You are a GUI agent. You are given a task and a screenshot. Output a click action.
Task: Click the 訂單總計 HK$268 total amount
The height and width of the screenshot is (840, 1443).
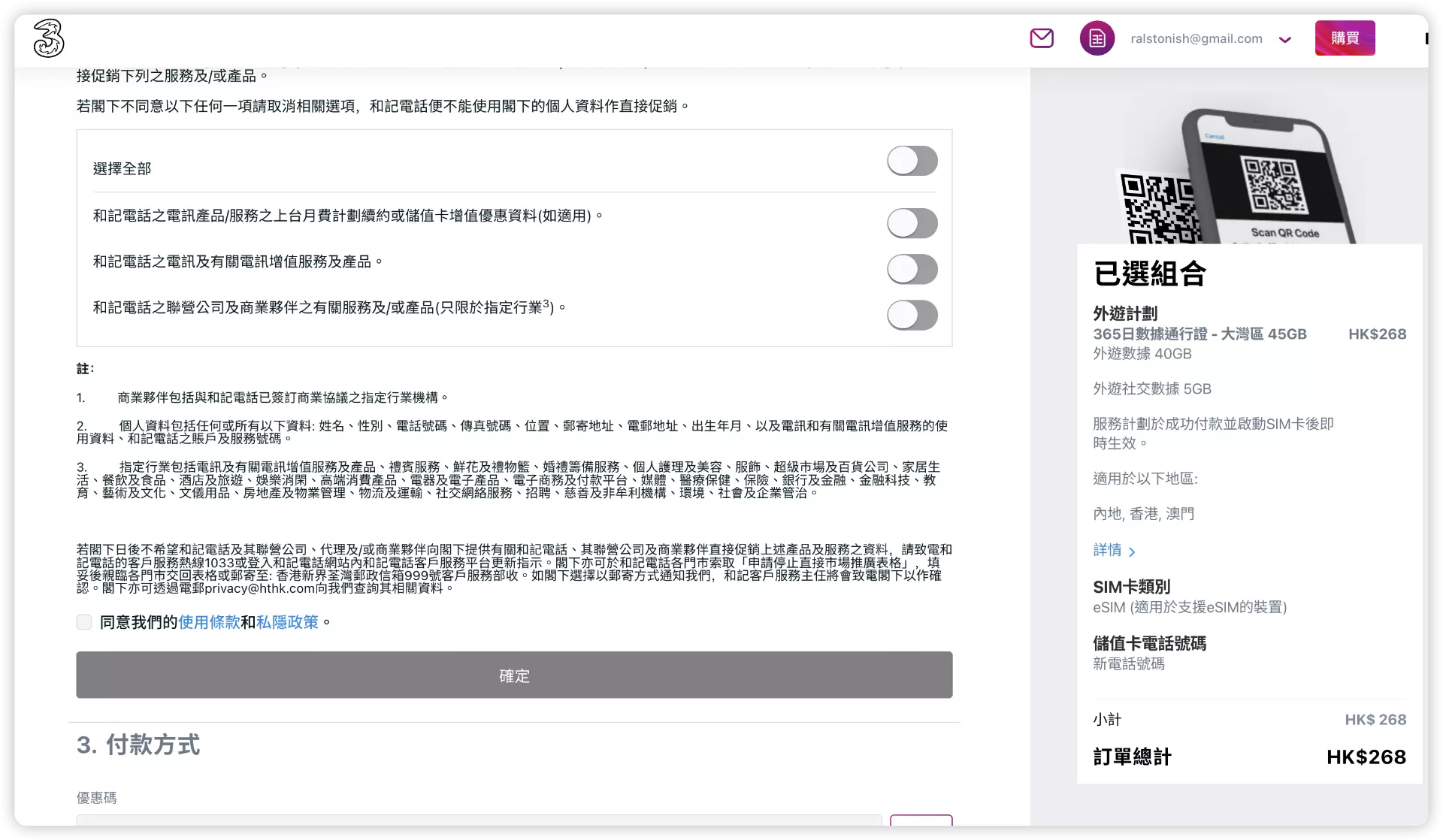point(1366,757)
